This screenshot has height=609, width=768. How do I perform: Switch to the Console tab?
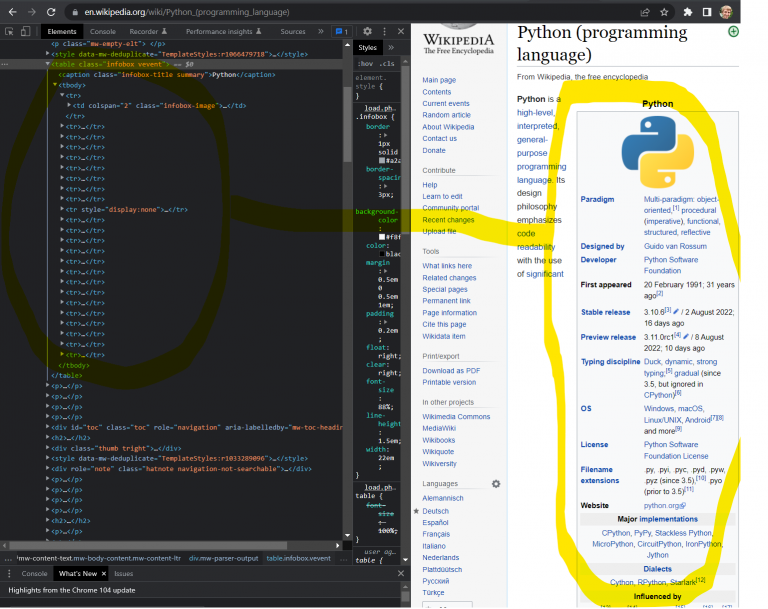click(103, 31)
